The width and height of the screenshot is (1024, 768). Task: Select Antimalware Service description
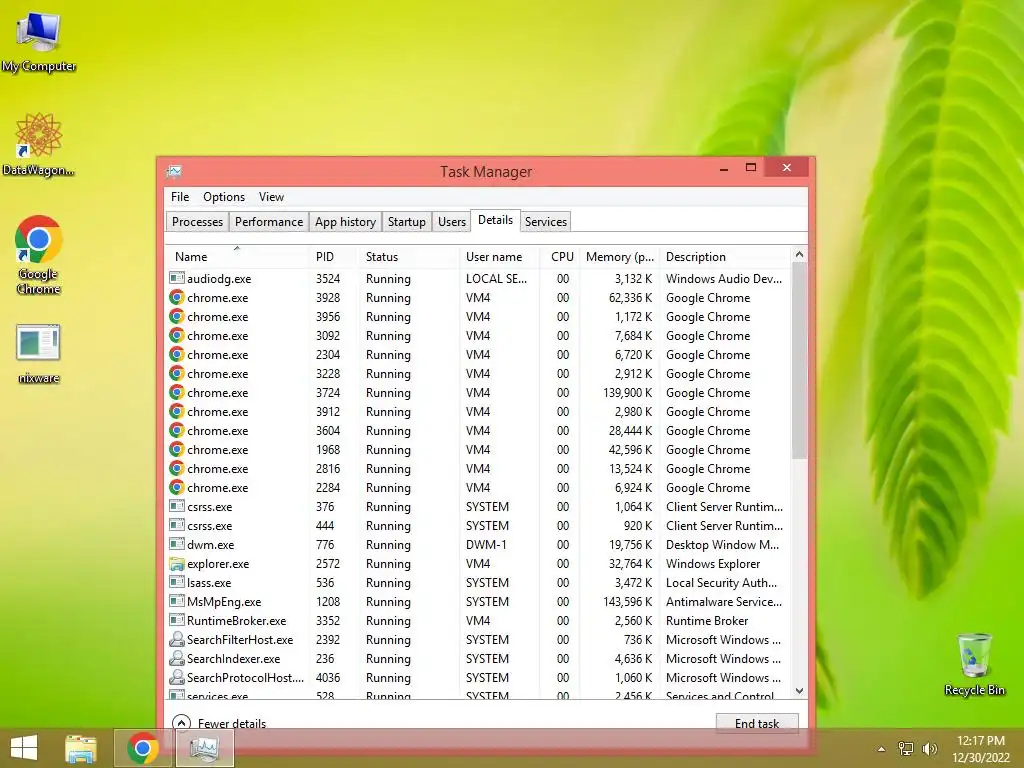(724, 601)
